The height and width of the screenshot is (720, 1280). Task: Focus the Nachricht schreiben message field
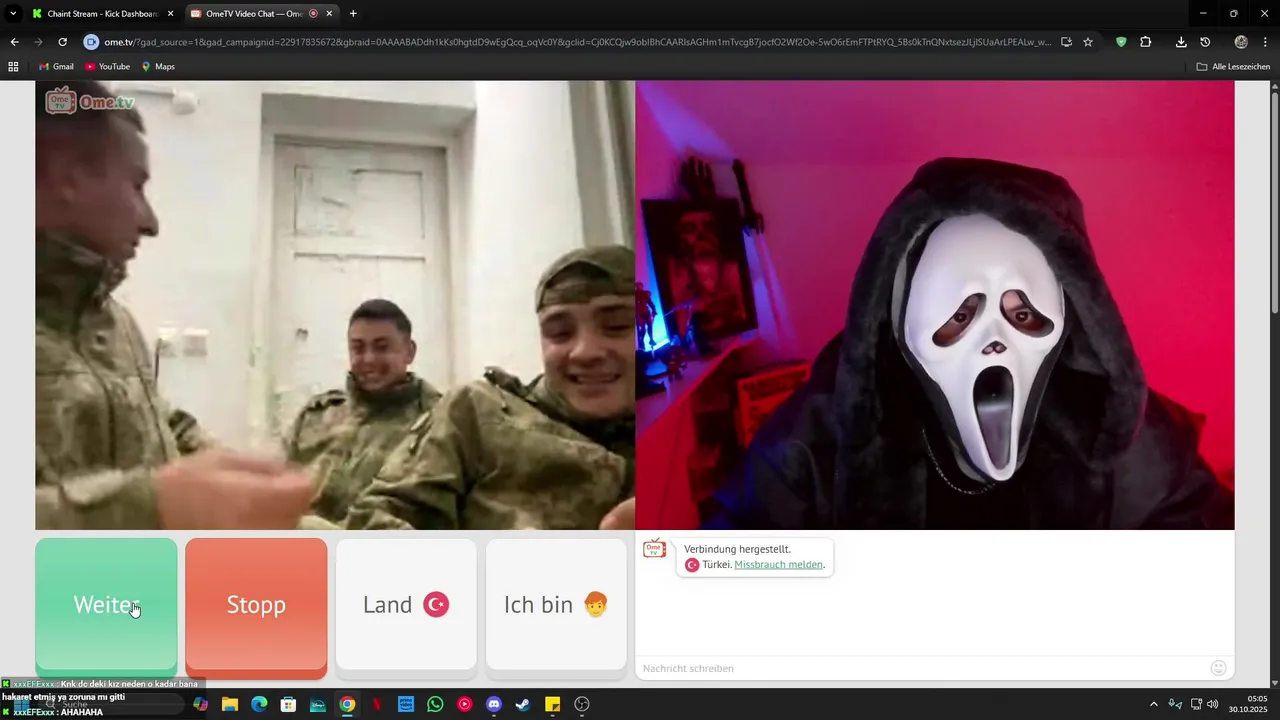(x=920, y=668)
